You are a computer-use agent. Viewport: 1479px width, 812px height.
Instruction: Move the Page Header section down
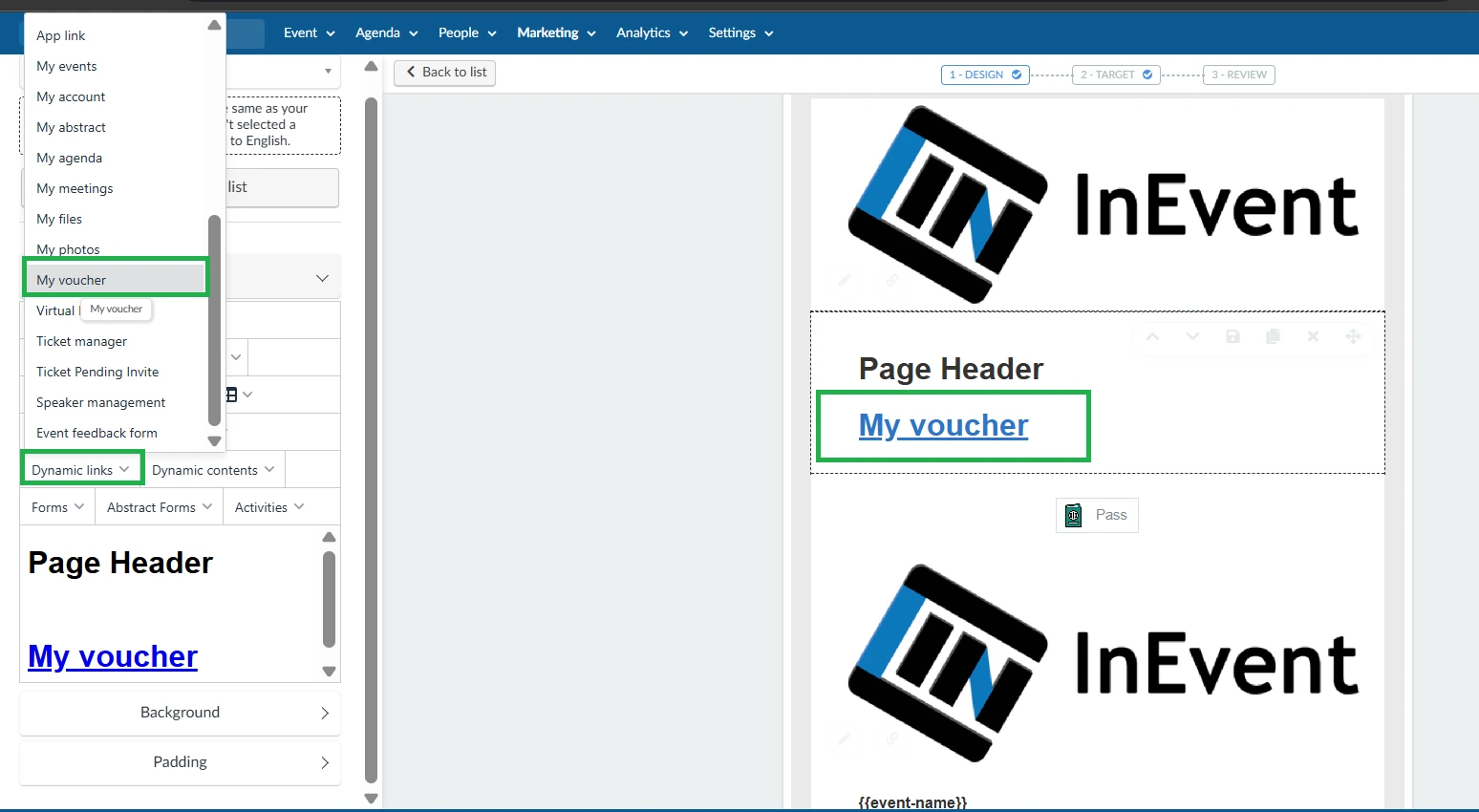pos(1192,336)
